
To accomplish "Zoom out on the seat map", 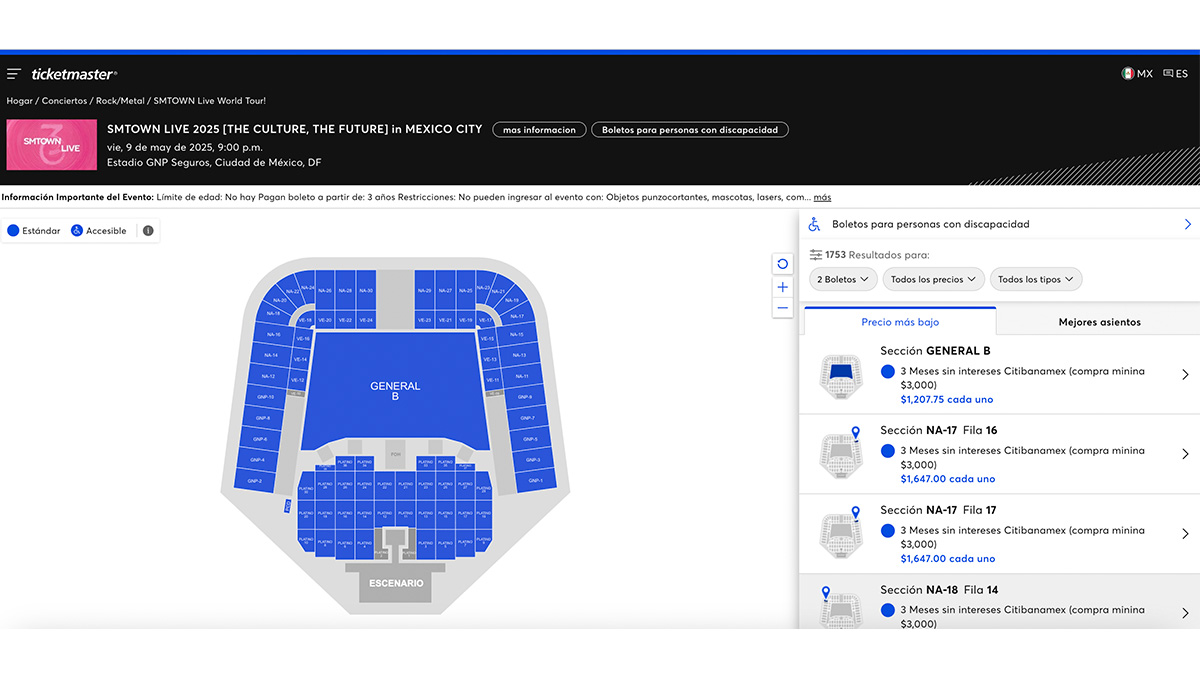I will pos(782,309).
